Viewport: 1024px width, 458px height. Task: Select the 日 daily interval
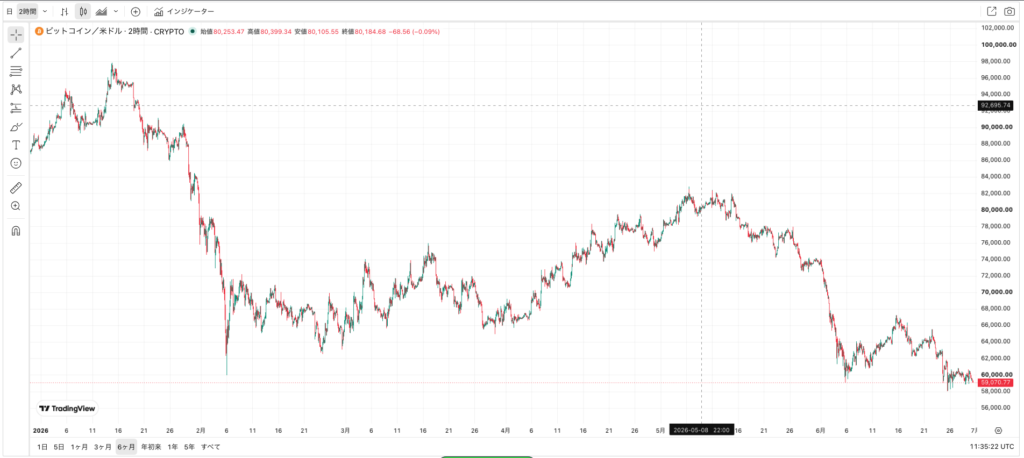point(9,12)
